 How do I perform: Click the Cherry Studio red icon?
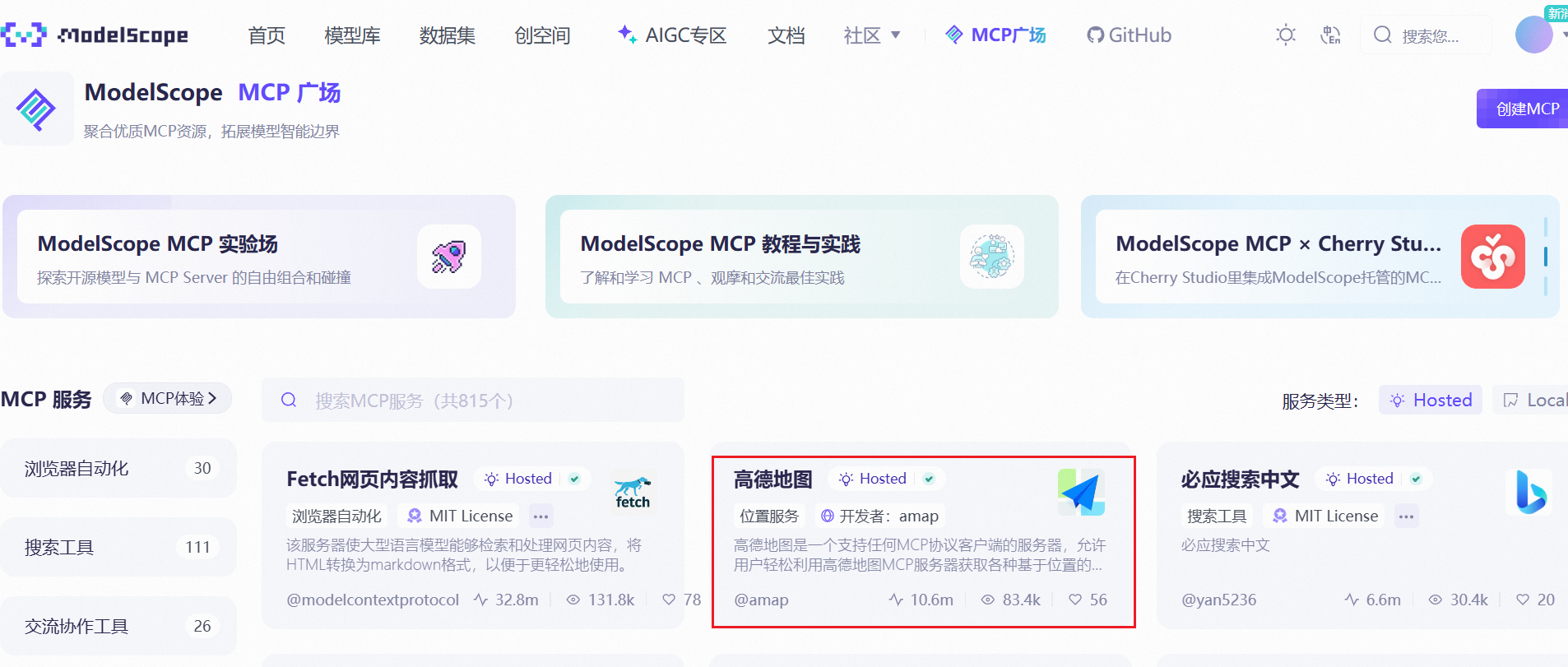[1493, 257]
